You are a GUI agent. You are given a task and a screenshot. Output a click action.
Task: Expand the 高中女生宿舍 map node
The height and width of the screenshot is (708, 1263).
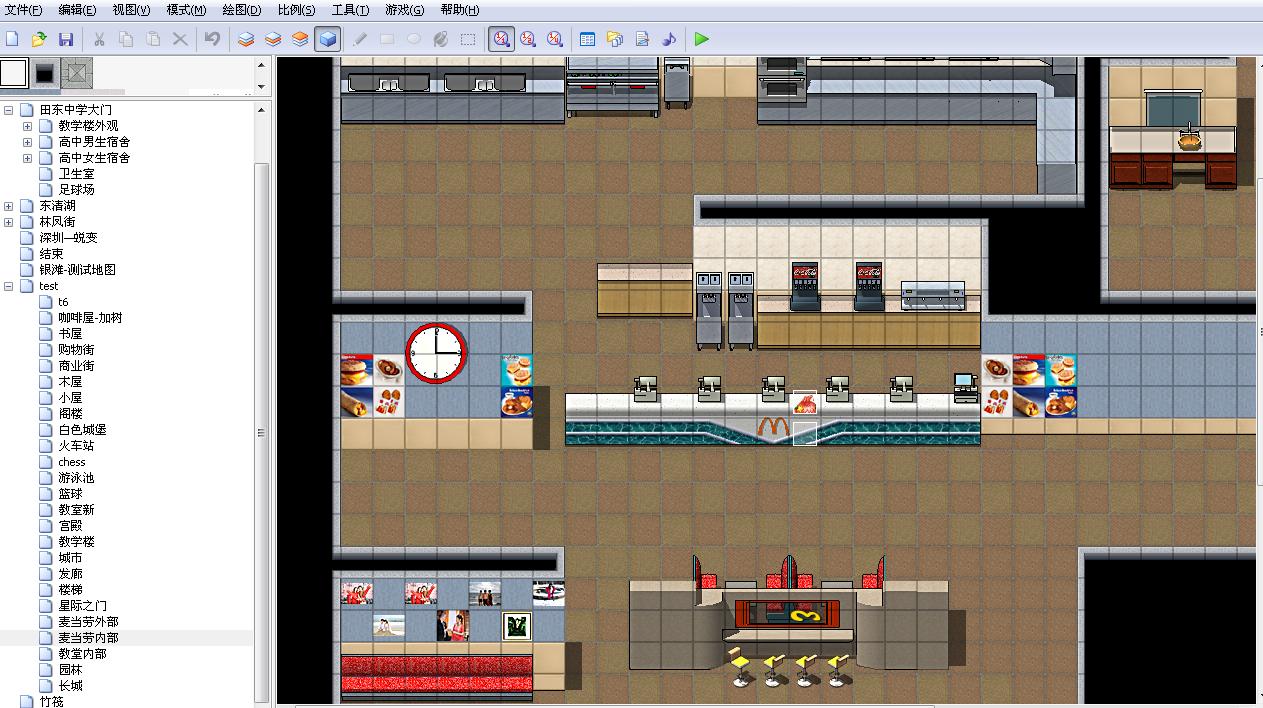tap(28, 158)
